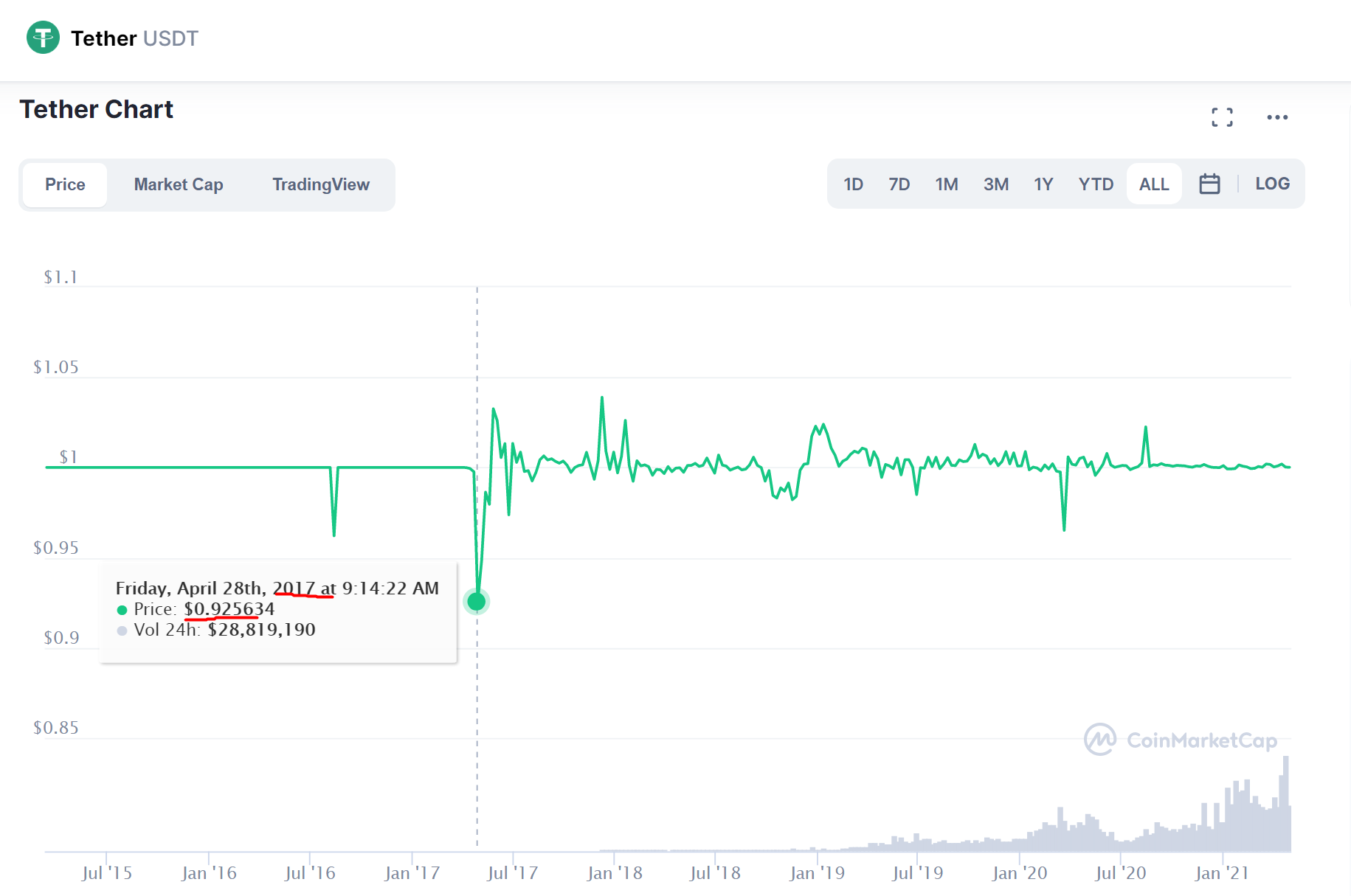Click the $0.9 y-axis label
Image resolution: width=1351 pixels, height=896 pixels.
pyautogui.click(x=61, y=638)
